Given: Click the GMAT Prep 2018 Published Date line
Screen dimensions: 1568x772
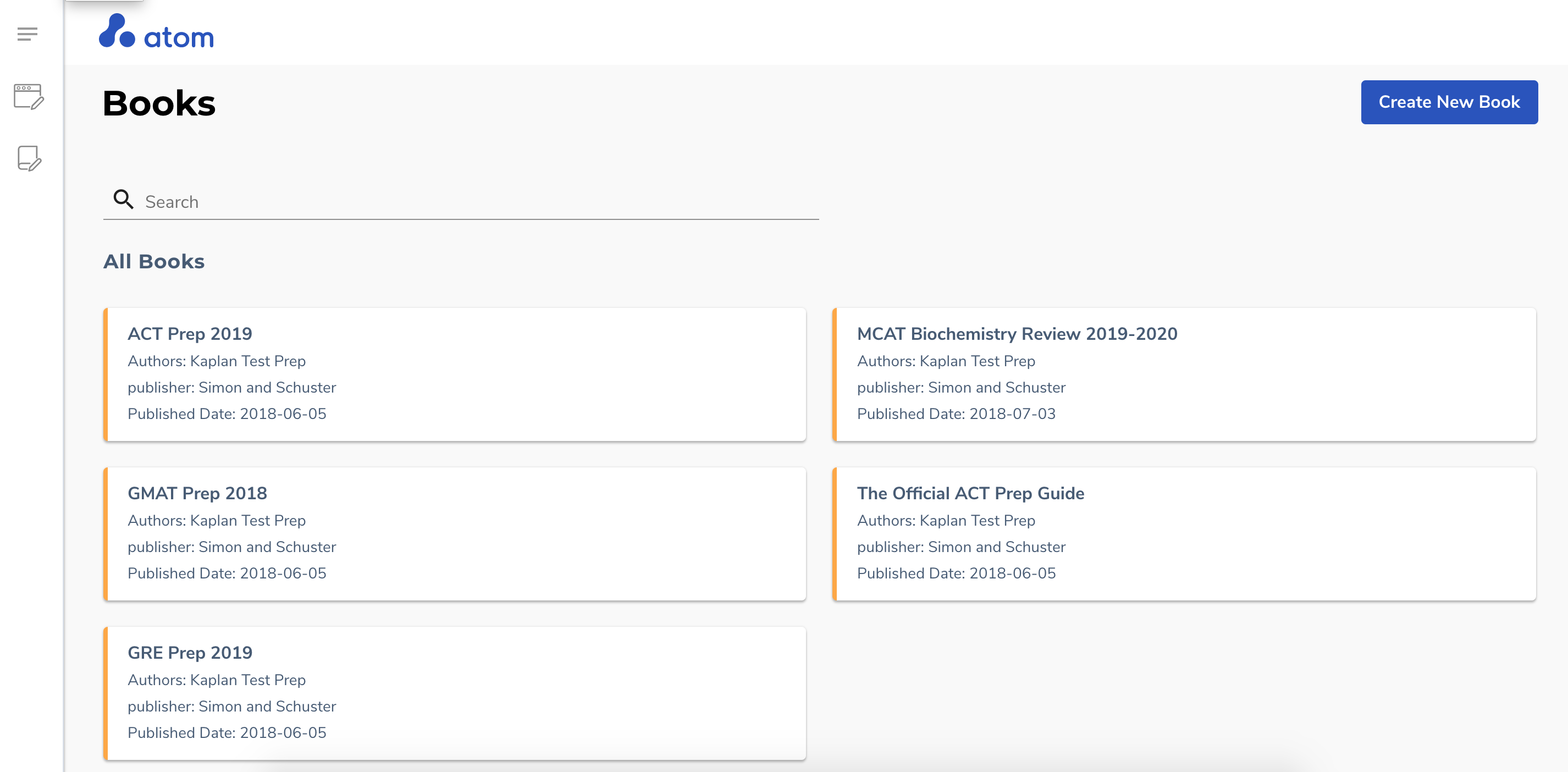Looking at the screenshot, I should coord(227,574).
